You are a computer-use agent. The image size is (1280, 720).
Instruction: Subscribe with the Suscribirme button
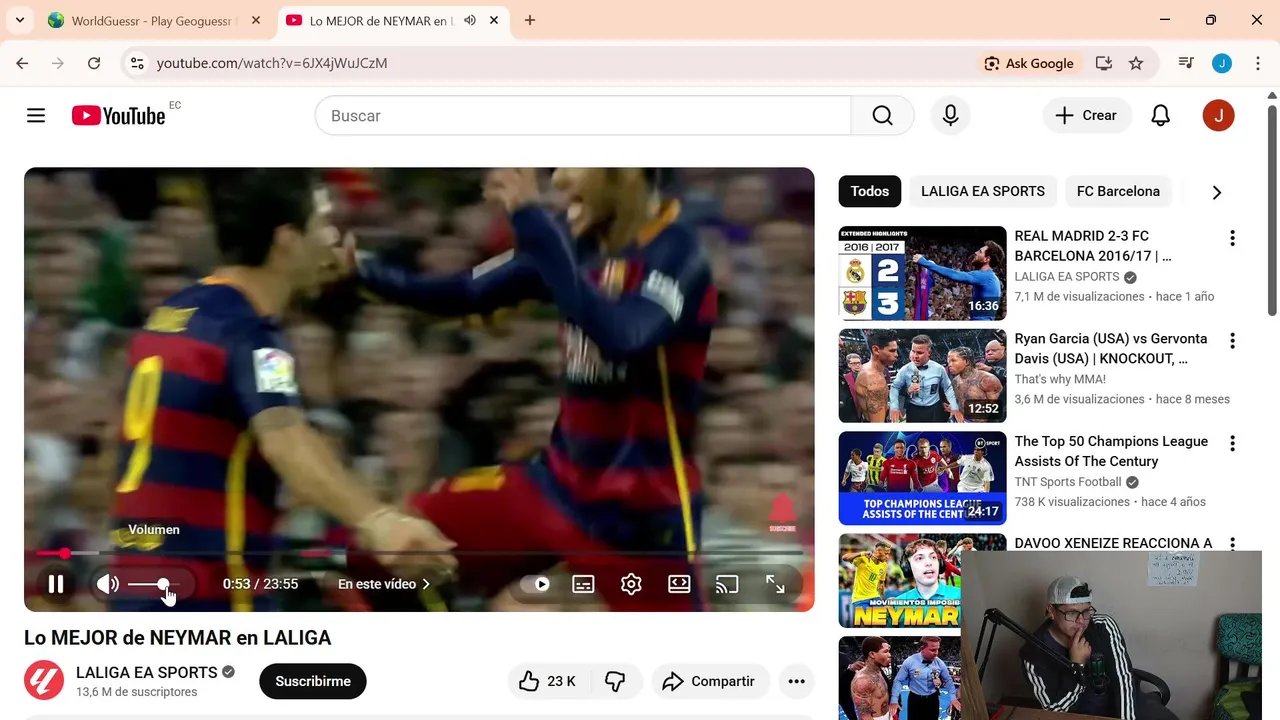point(313,681)
